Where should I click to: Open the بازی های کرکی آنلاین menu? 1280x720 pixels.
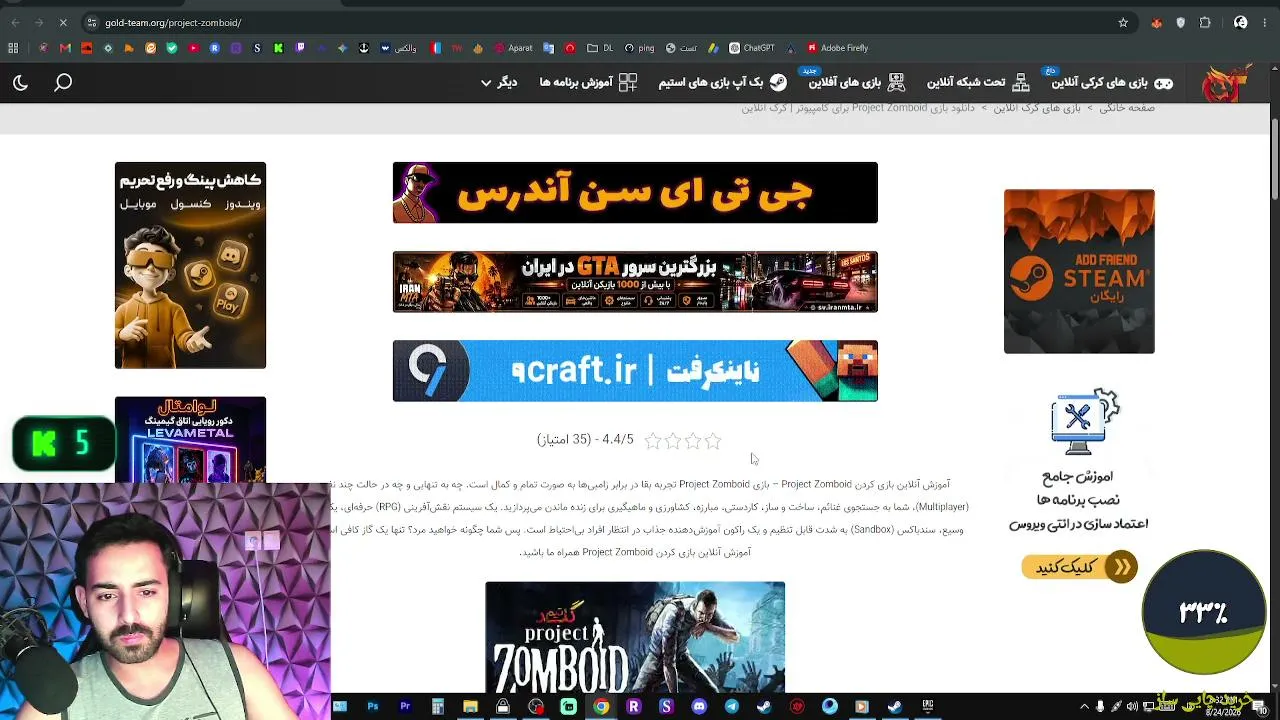pos(1112,83)
